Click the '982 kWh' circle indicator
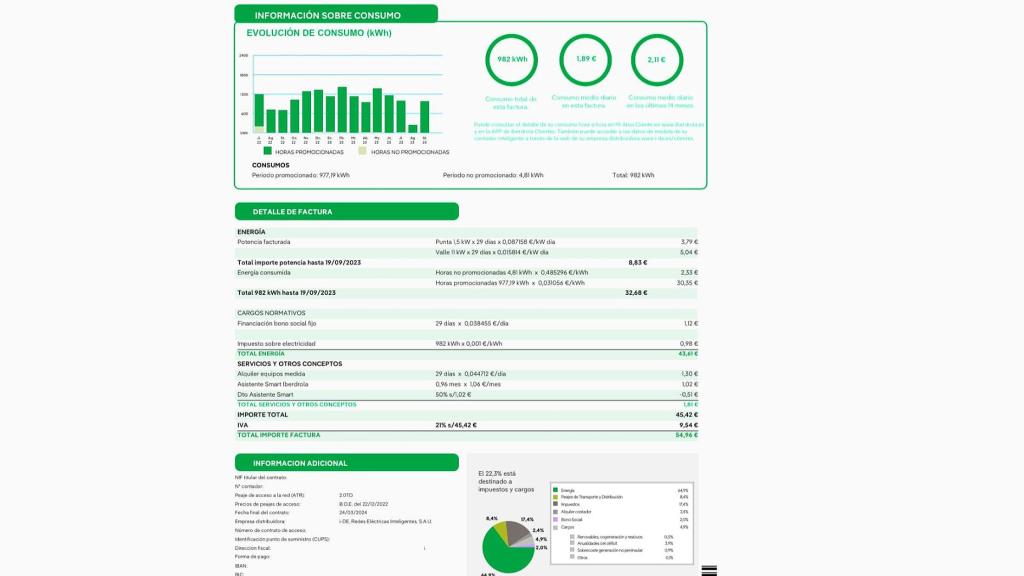Screen dimensions: 1024x576 point(511,59)
